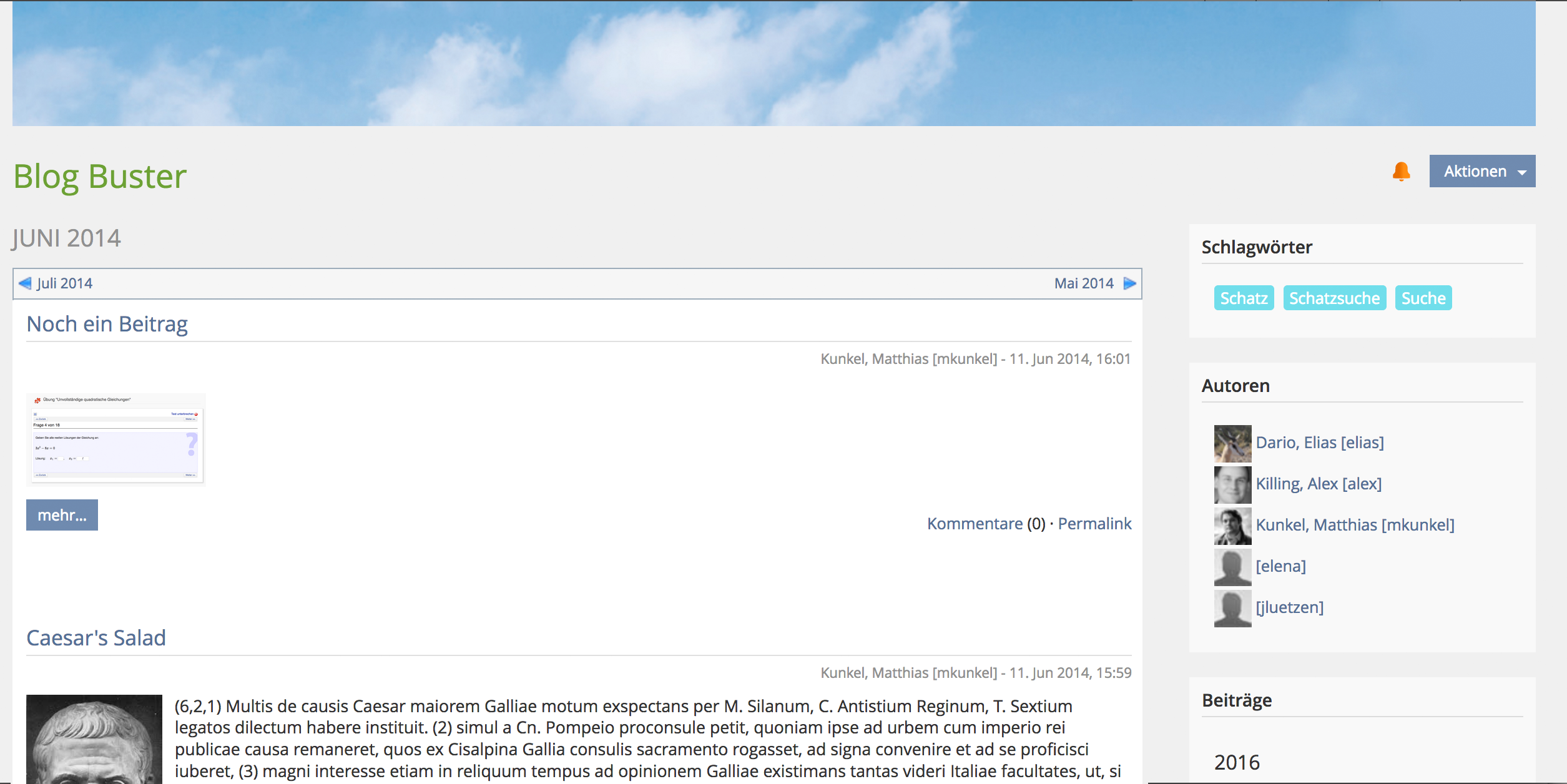The image size is (1567, 784).
Task: Select the Schatzsuche keyword tag
Action: [x=1334, y=298]
